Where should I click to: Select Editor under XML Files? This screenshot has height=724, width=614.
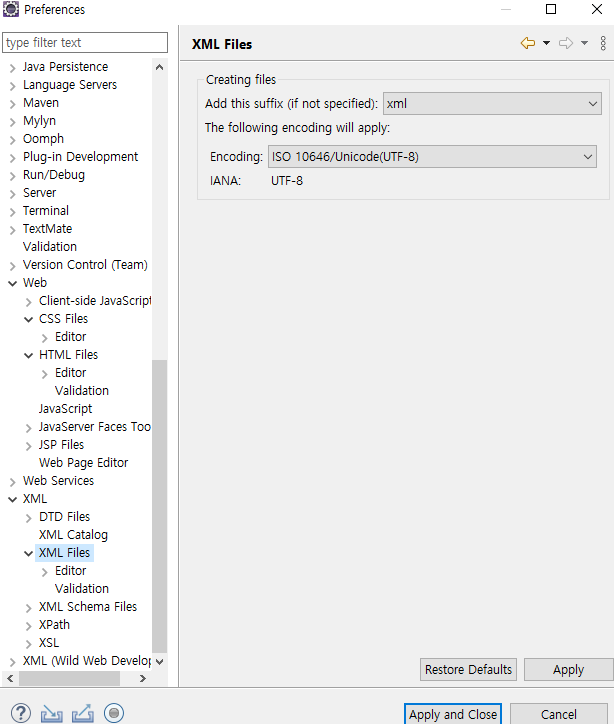pyautogui.click(x=71, y=571)
